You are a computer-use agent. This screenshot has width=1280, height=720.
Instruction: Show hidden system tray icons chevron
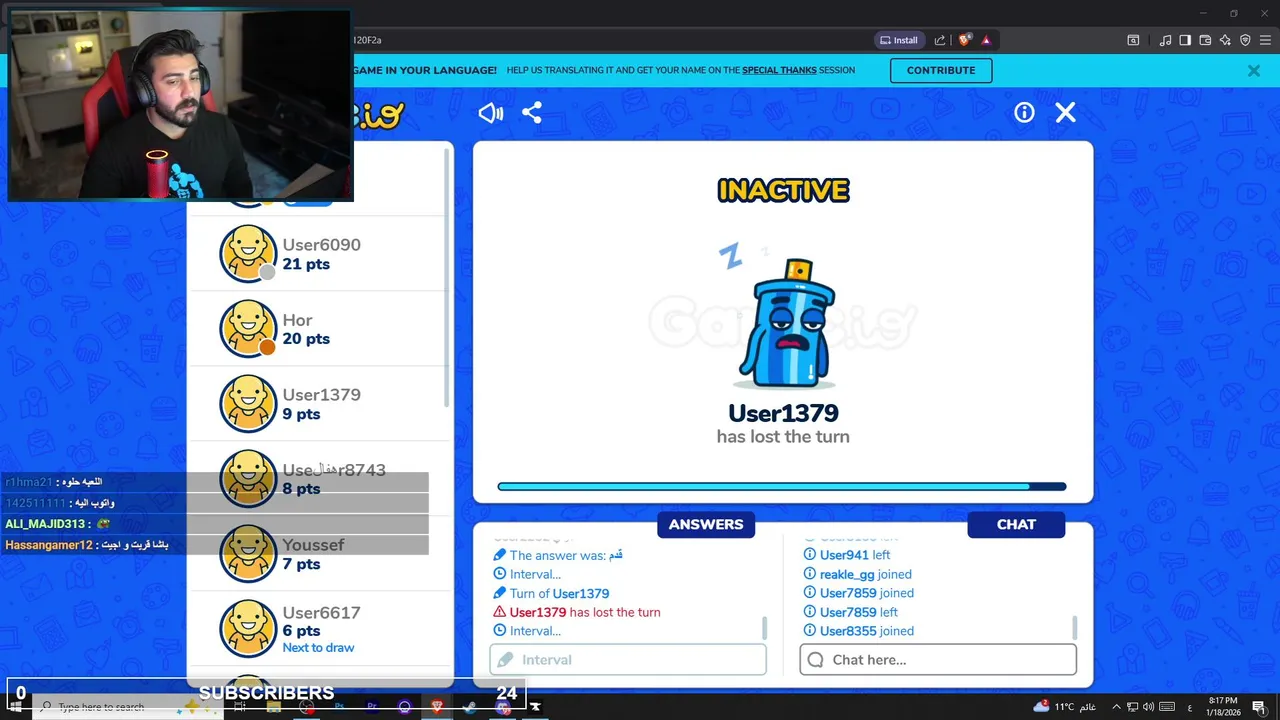pos(1117,707)
